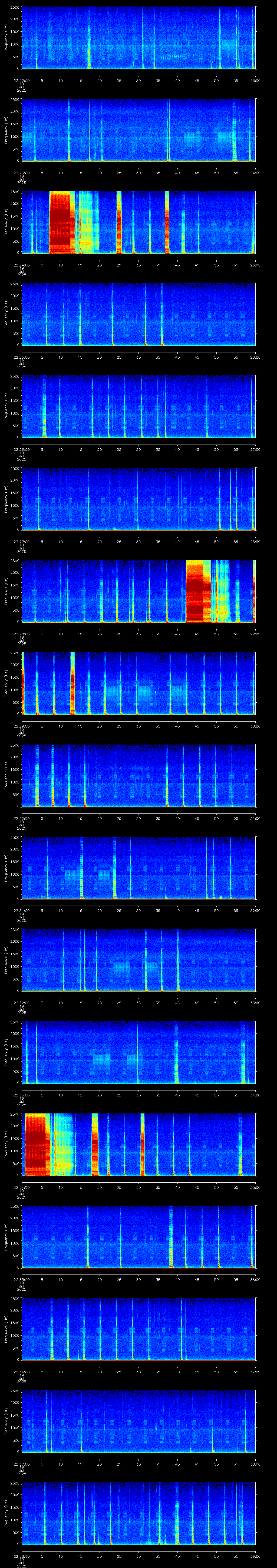Select the spectrogram plot for 22:37:00

tap(138, 1422)
